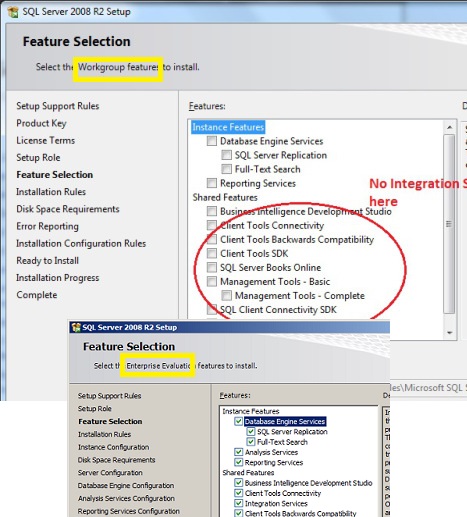
Task: Select Setup Role in the Enterprise Evaluation window
Action: pos(95,408)
